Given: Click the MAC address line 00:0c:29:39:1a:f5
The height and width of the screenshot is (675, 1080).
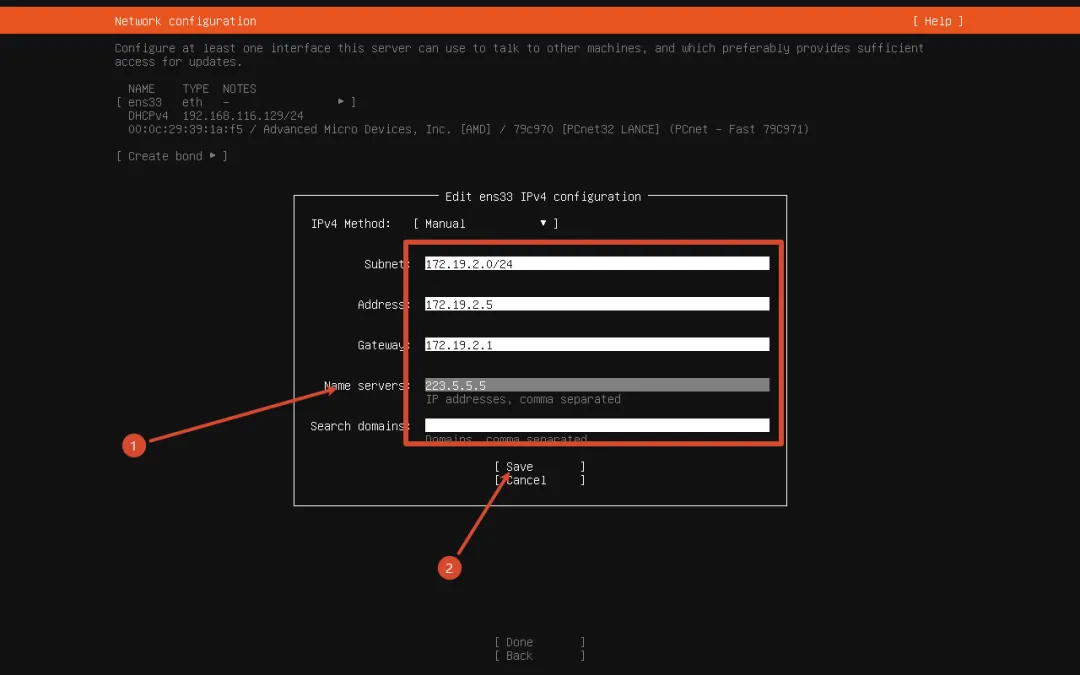Looking at the screenshot, I should [x=468, y=129].
